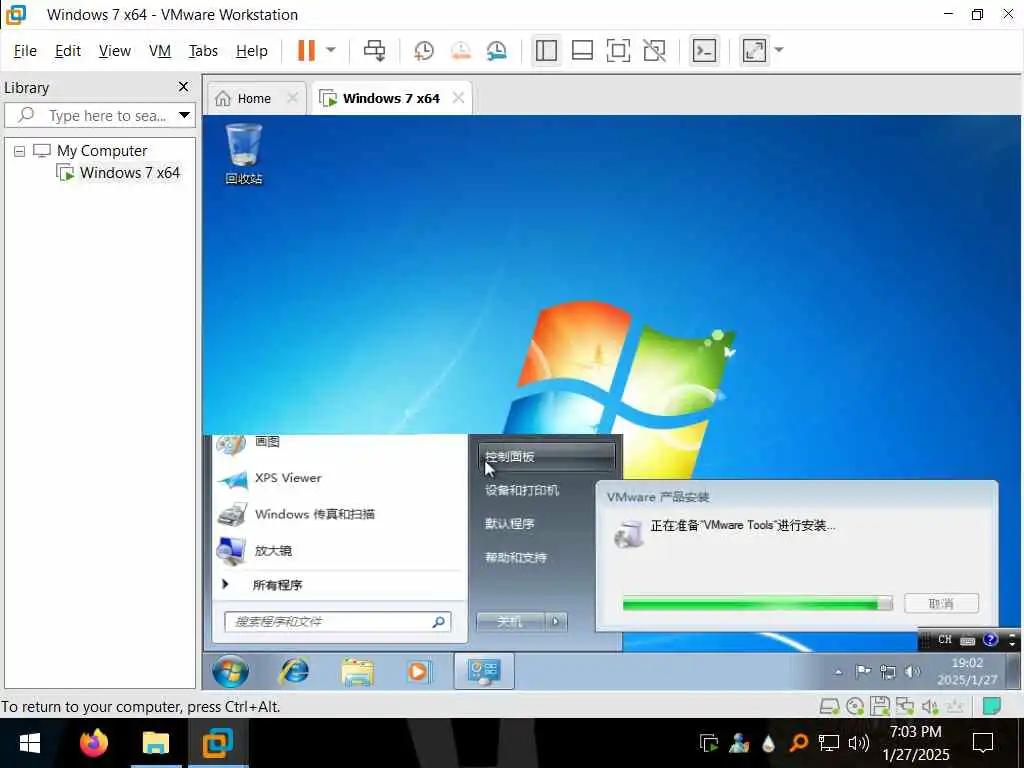
Task: Show hidden guest tray icons arrow
Action: click(839, 672)
